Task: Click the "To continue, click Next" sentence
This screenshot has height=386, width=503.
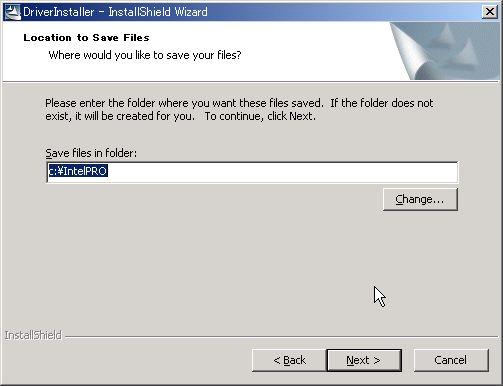Action: click(260, 116)
